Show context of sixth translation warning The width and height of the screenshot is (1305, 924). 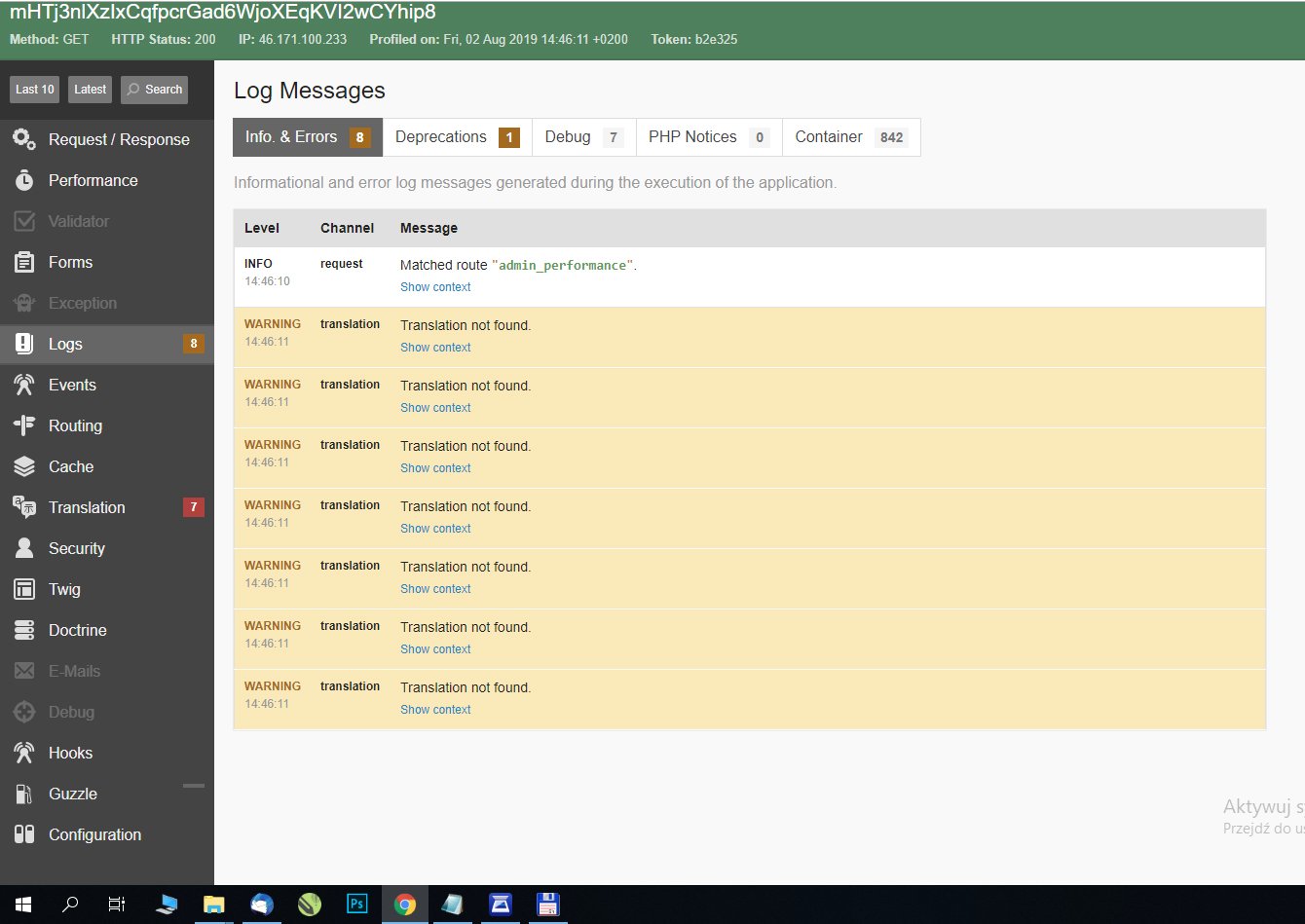(x=435, y=649)
